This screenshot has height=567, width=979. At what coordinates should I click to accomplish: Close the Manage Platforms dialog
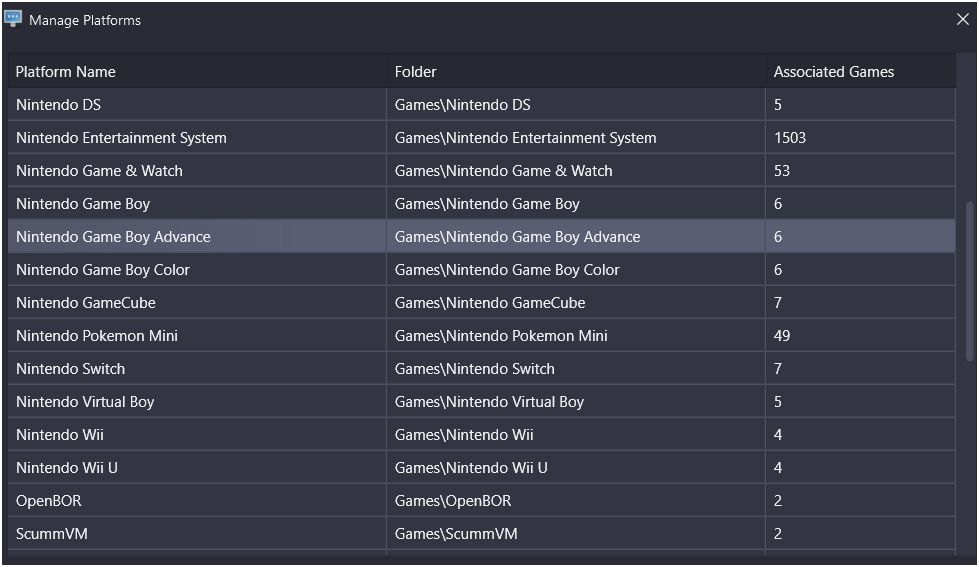pyautogui.click(x=962, y=19)
